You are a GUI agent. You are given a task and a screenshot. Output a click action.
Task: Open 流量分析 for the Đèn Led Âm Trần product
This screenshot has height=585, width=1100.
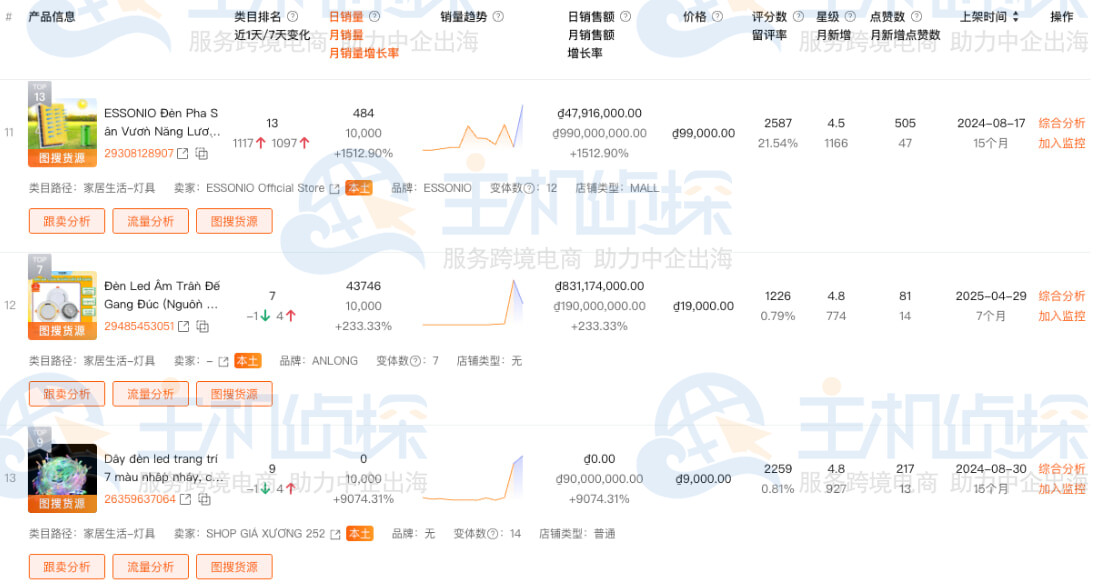tap(150, 394)
